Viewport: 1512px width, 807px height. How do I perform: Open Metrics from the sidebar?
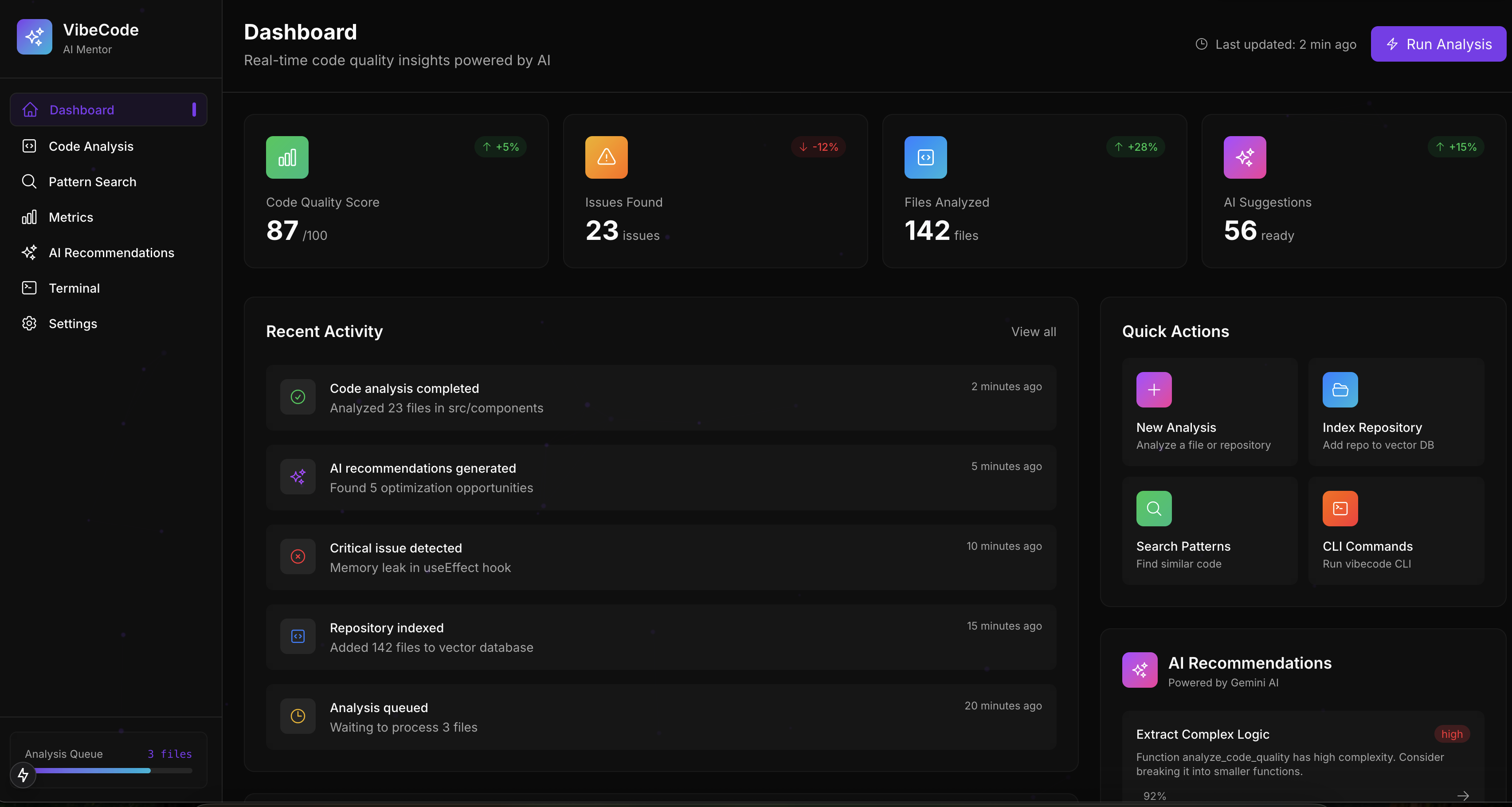[71, 217]
